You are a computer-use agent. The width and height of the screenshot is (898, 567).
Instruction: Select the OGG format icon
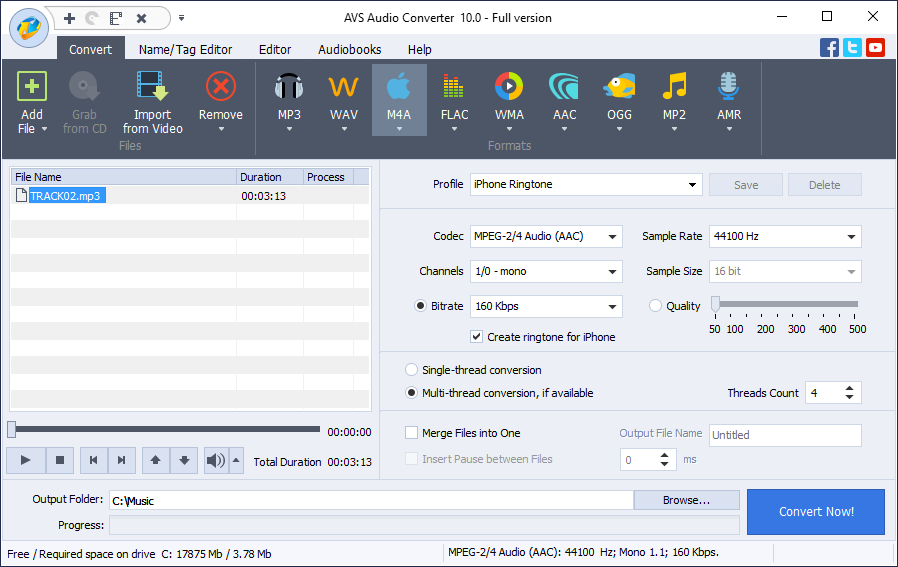(x=619, y=86)
